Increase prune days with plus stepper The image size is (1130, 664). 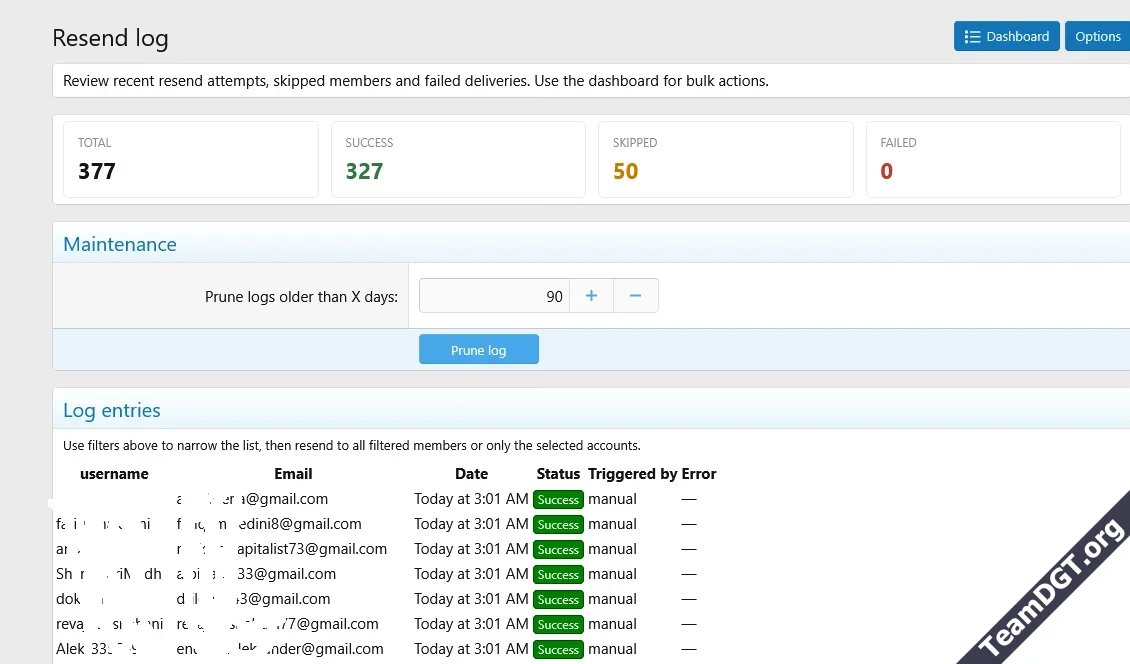(x=591, y=296)
